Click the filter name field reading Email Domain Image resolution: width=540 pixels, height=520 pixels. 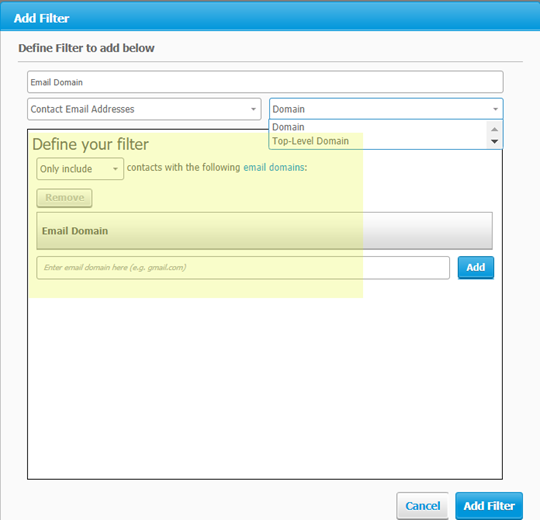click(265, 82)
